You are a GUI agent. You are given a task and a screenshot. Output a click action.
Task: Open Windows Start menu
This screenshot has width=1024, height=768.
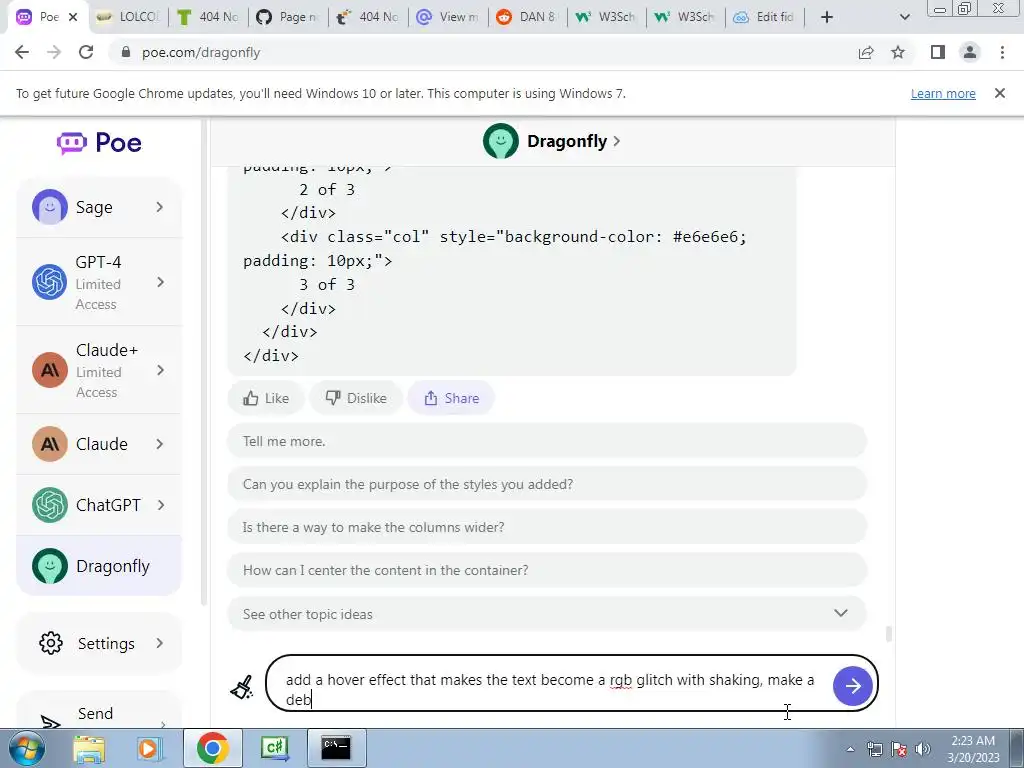(26, 748)
